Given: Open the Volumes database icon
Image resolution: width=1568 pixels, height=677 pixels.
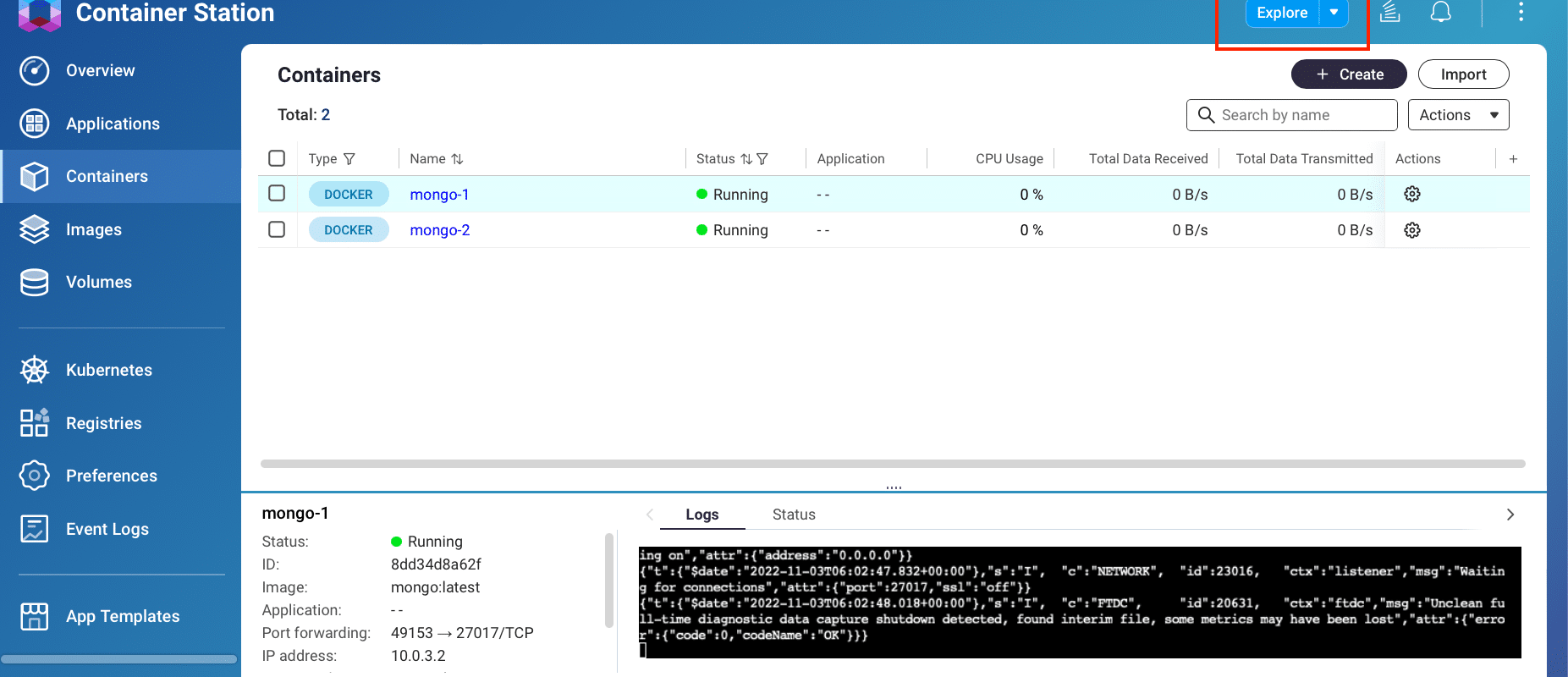Looking at the screenshot, I should tap(35, 282).
